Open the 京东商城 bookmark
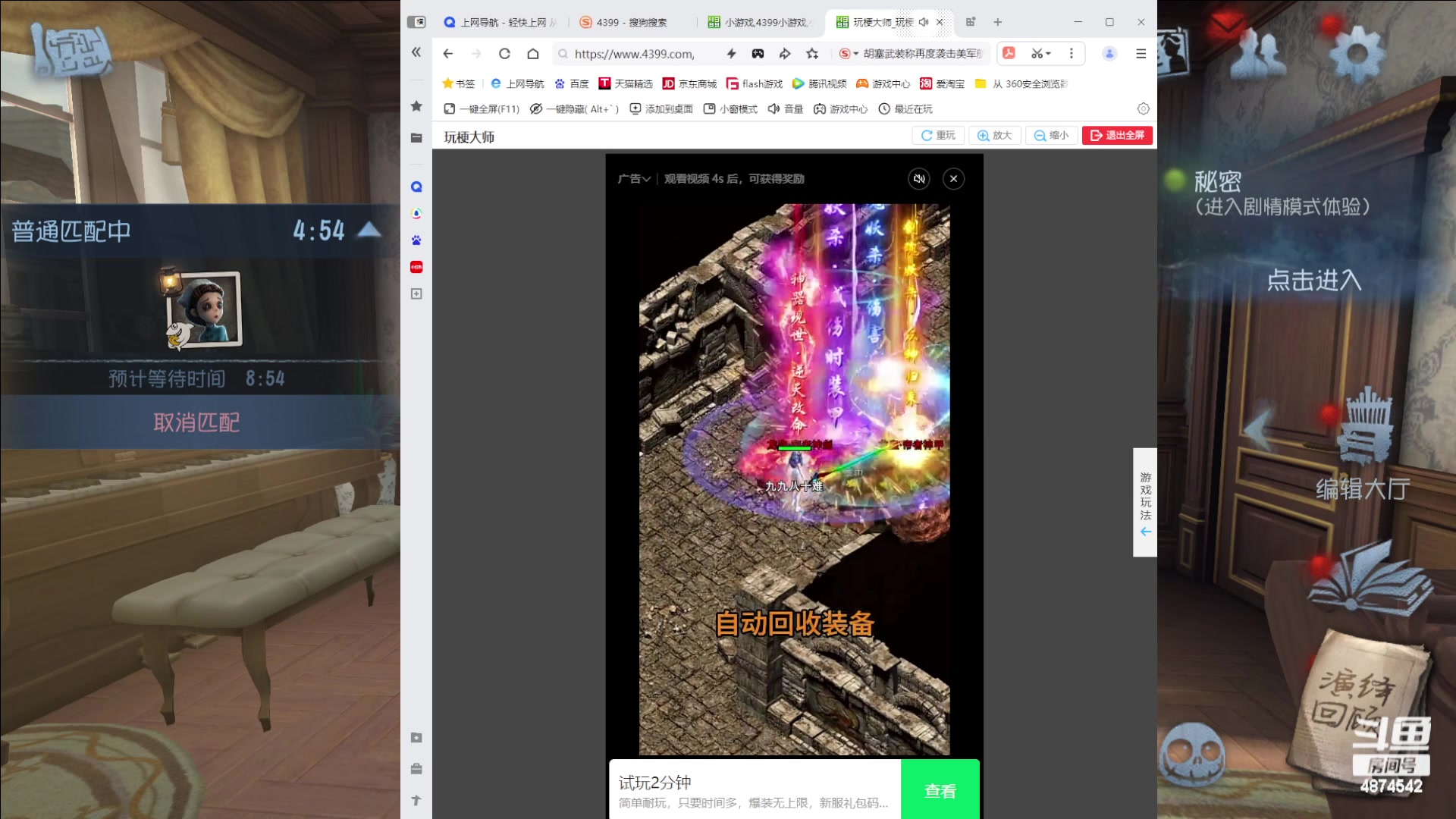The width and height of the screenshot is (1456, 819). coord(689,84)
